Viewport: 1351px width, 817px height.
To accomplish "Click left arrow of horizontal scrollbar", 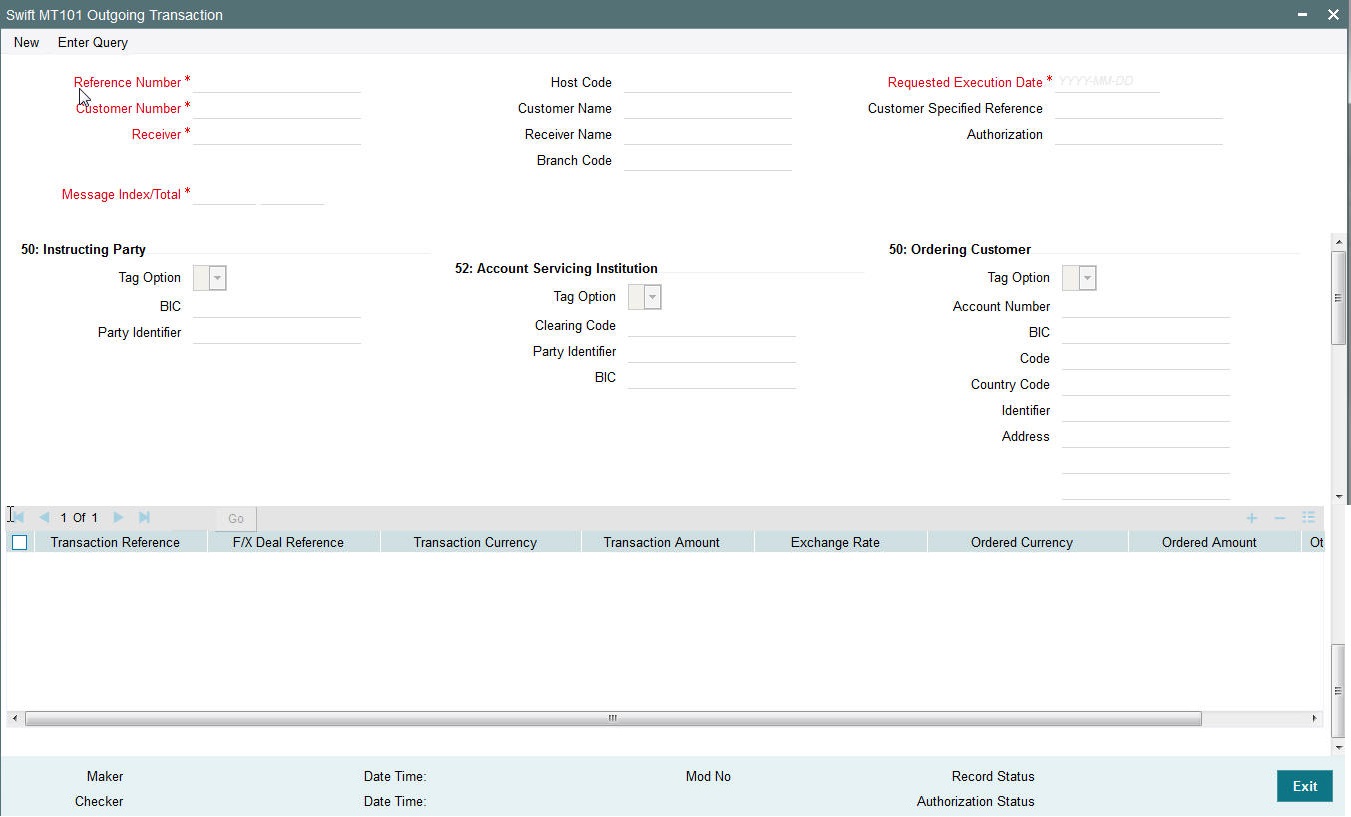I will pos(14,718).
